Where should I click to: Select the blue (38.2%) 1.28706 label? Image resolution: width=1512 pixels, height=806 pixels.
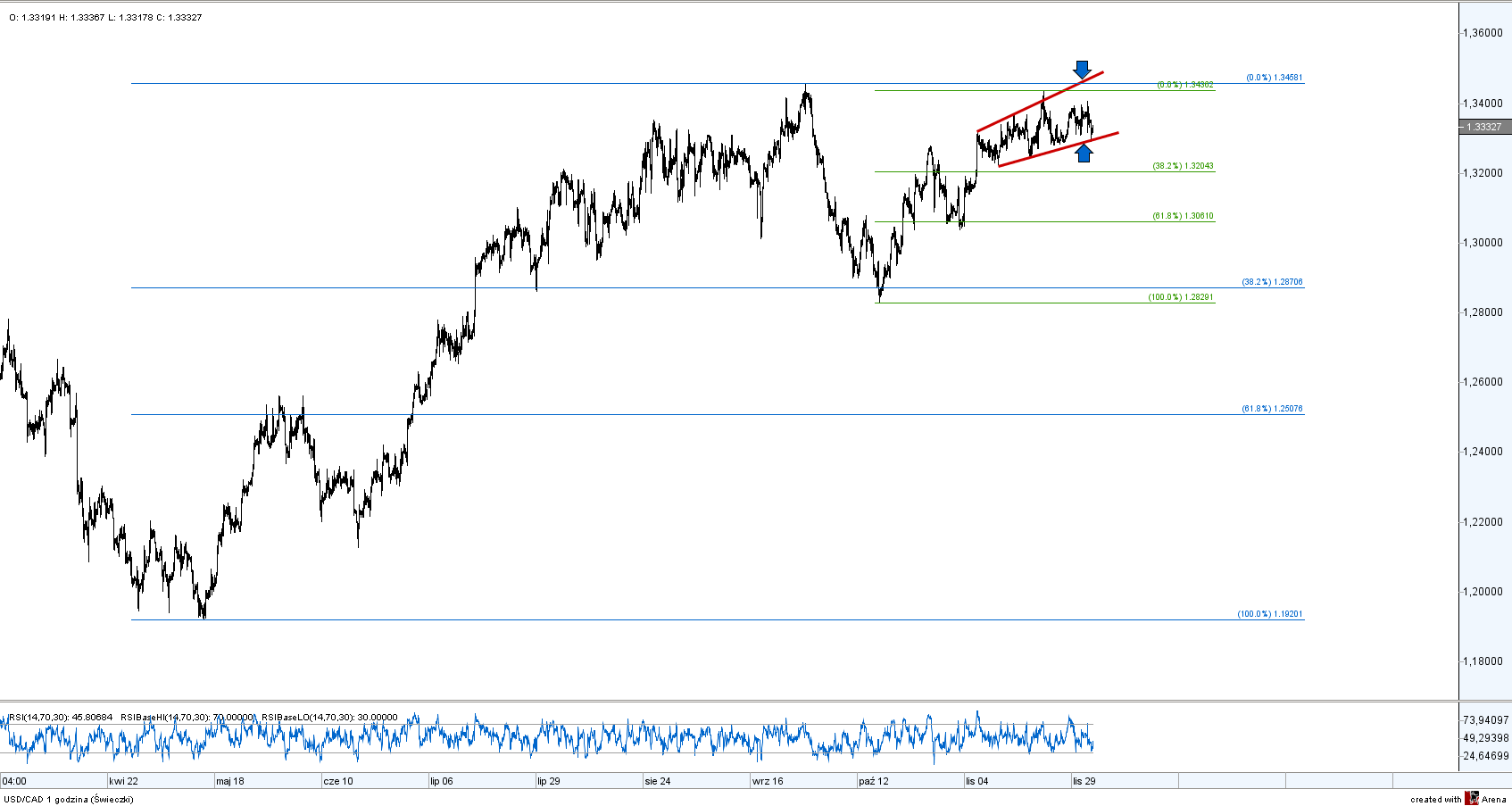click(x=1272, y=282)
